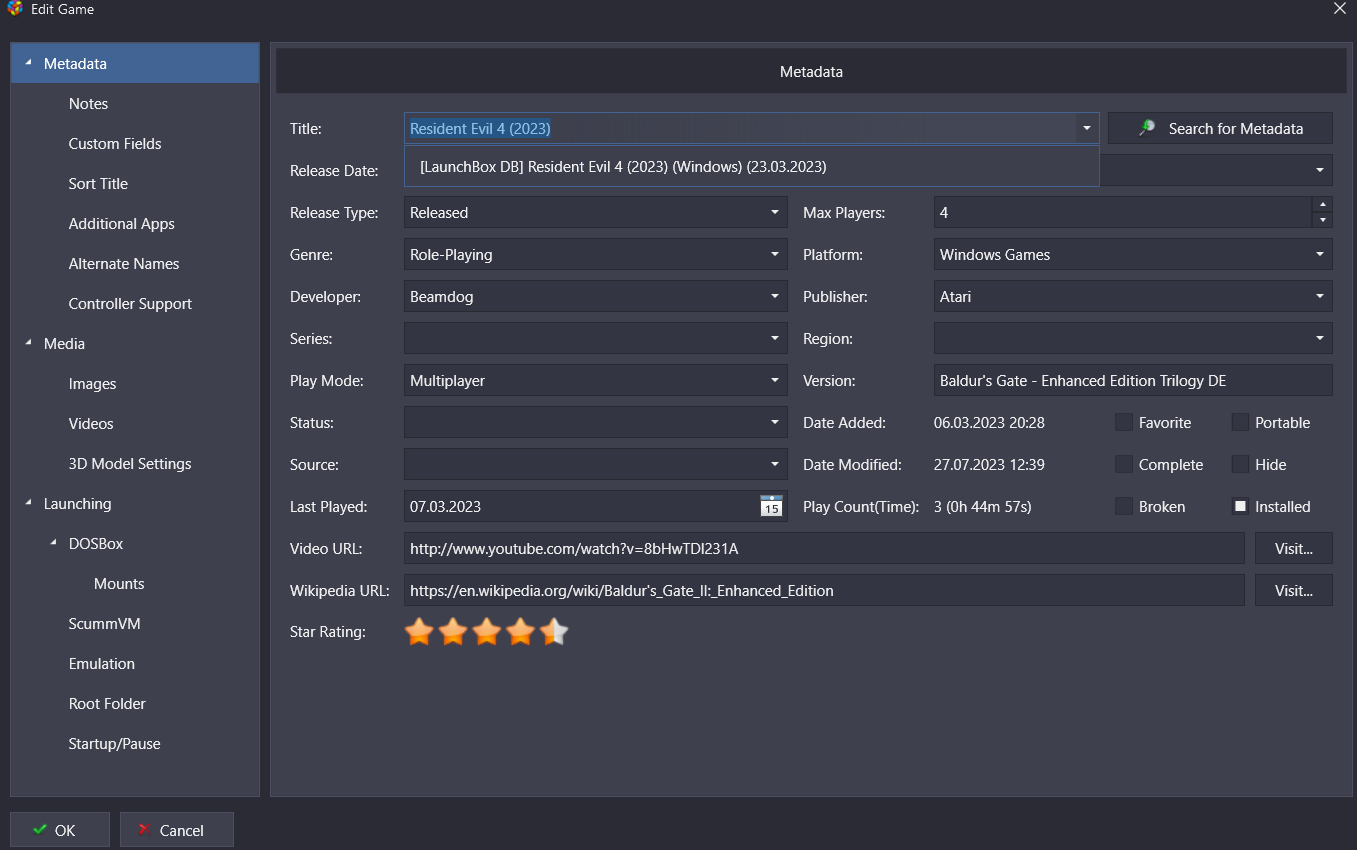Collapse the Metadata tree arrow
The image size is (1357, 850).
[28, 63]
